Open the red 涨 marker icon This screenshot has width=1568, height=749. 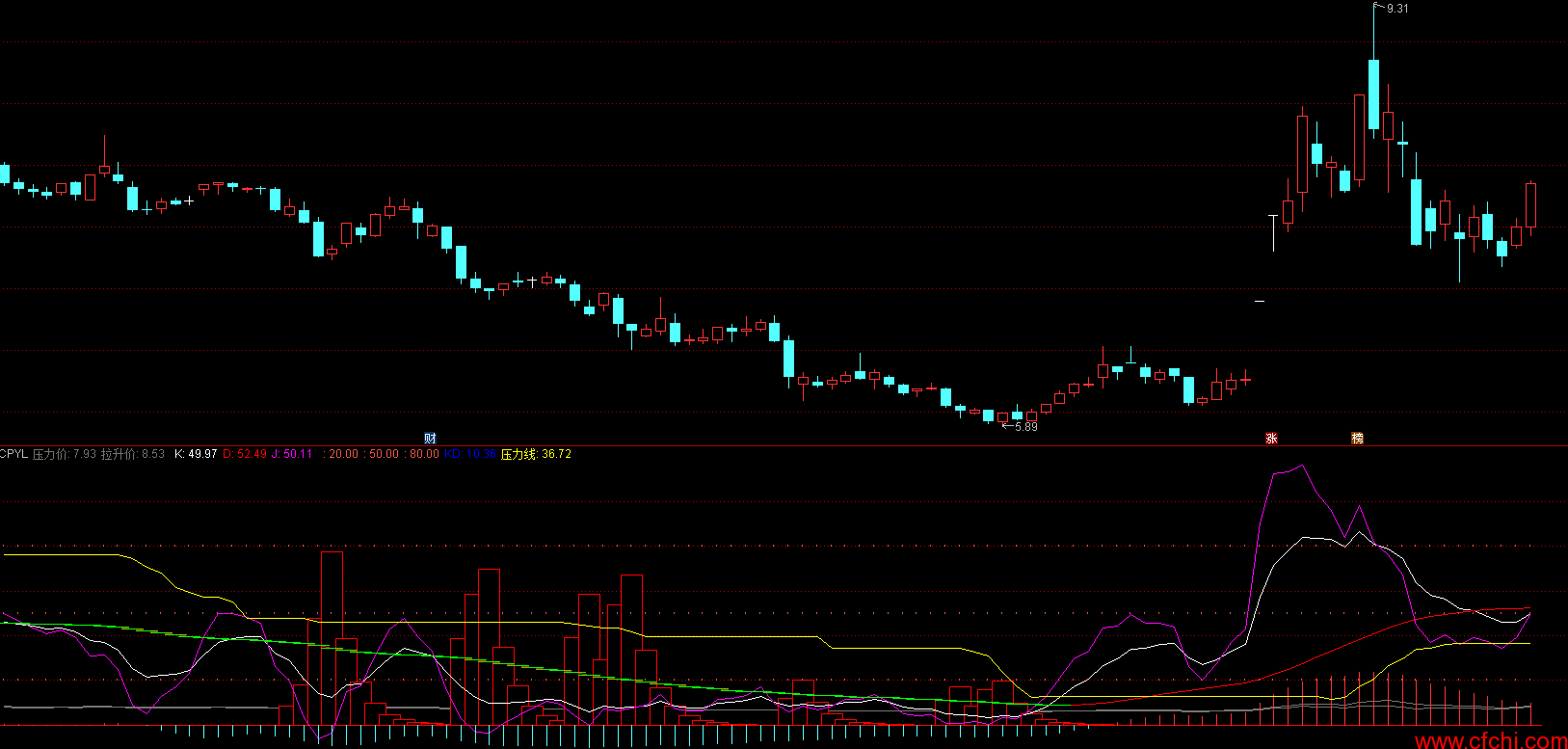tap(1271, 439)
